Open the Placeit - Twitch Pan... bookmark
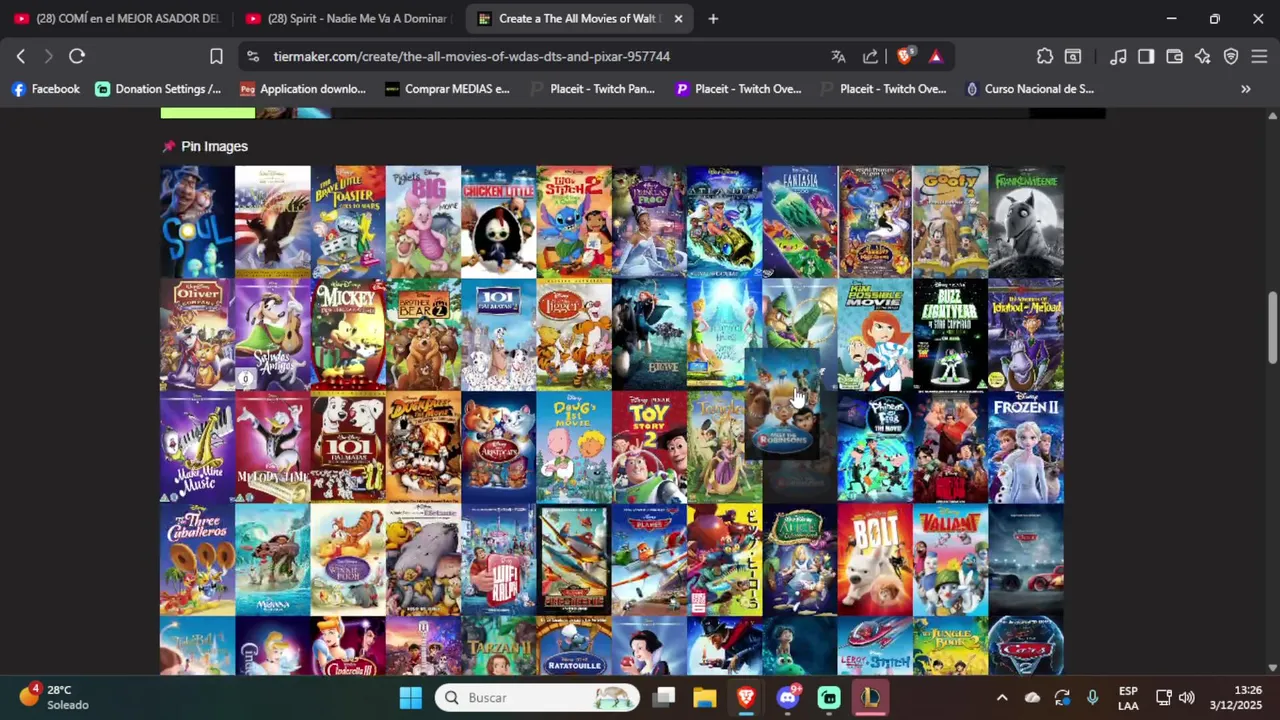 coord(593,89)
